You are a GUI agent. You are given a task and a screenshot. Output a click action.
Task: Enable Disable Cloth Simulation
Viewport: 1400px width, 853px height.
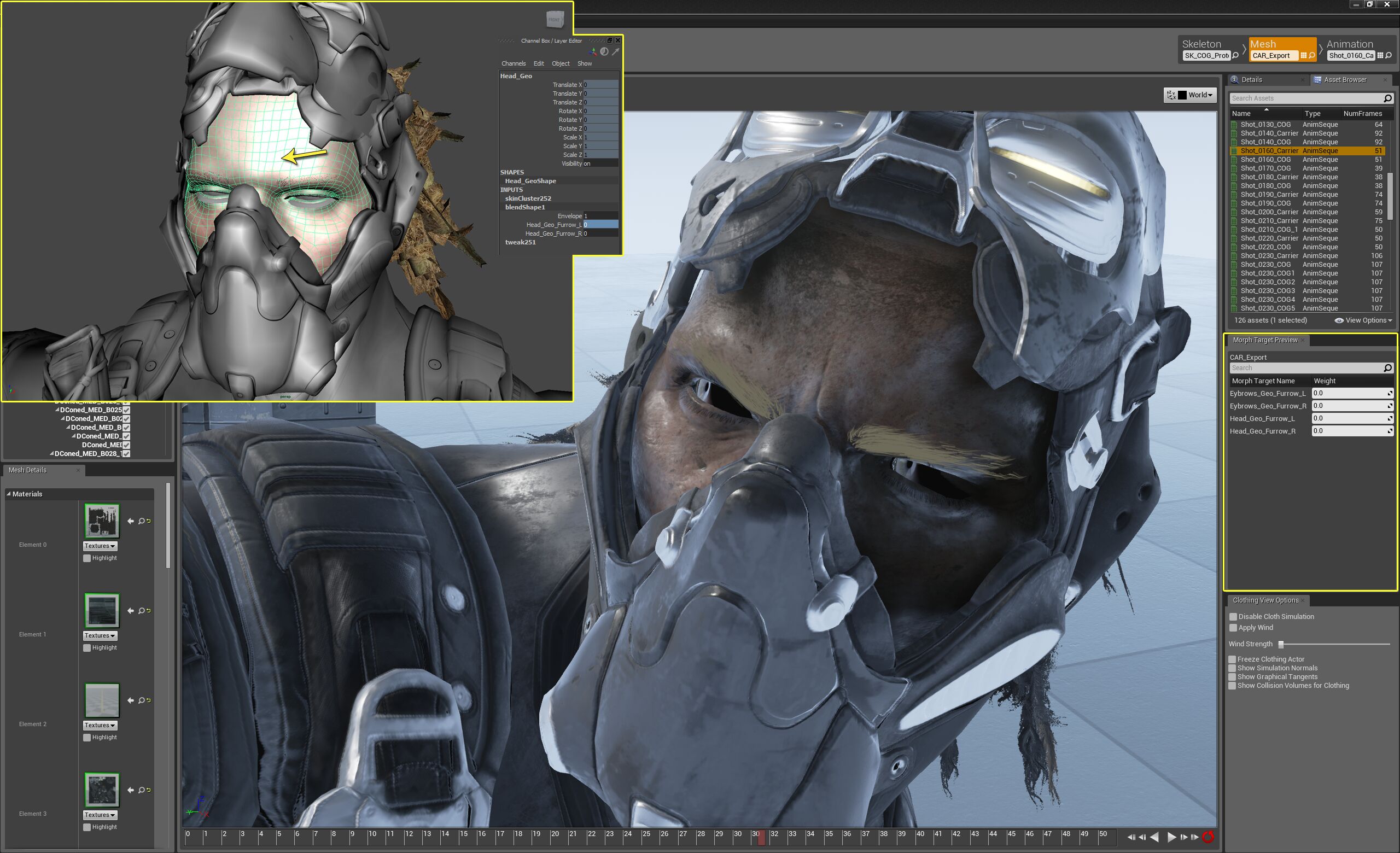point(1233,617)
